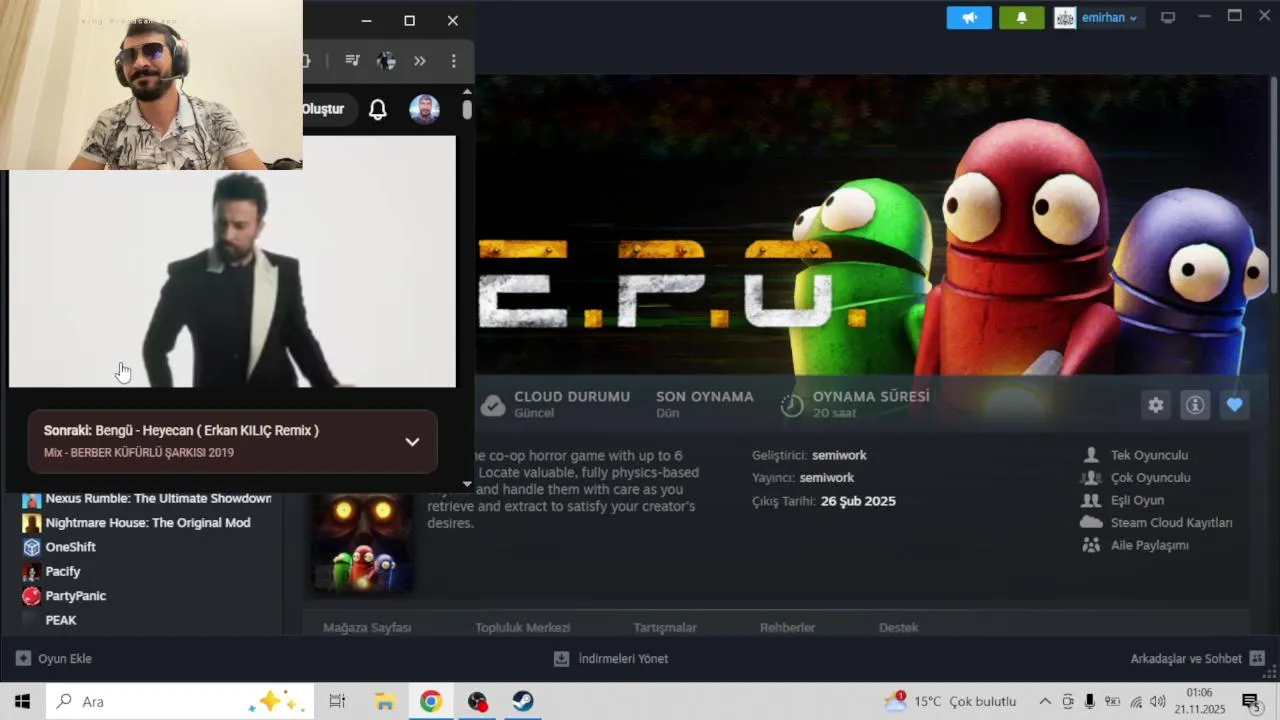The image size is (1280, 720).
Task: Click the PartyPanic game icon
Action: point(32,596)
